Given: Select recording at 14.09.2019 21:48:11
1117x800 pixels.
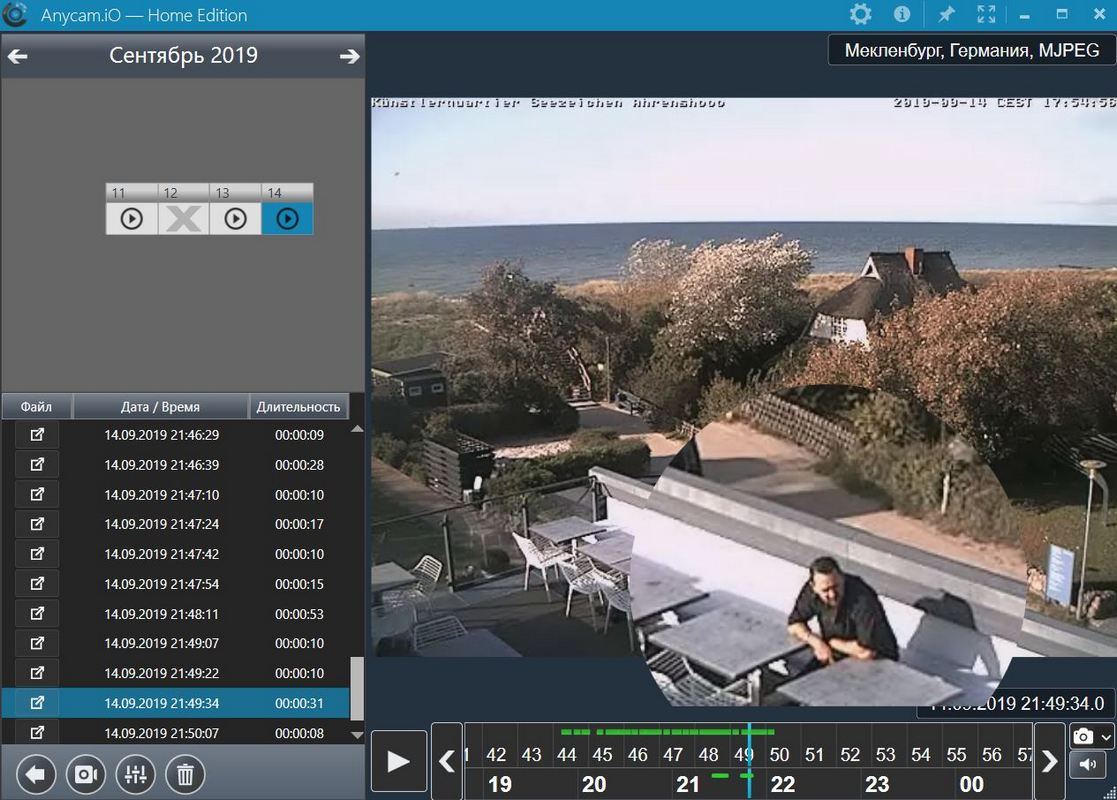Looking at the screenshot, I should pyautogui.click(x=162, y=614).
